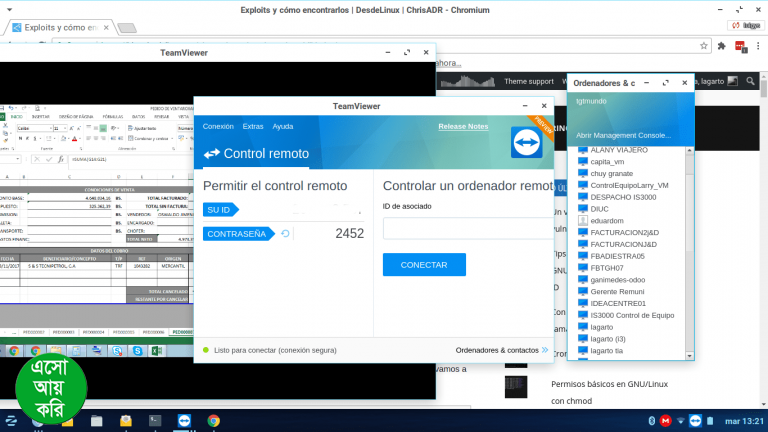Open Chromium three-dot menu
Screen dimensions: 768x432
pos(758,45)
